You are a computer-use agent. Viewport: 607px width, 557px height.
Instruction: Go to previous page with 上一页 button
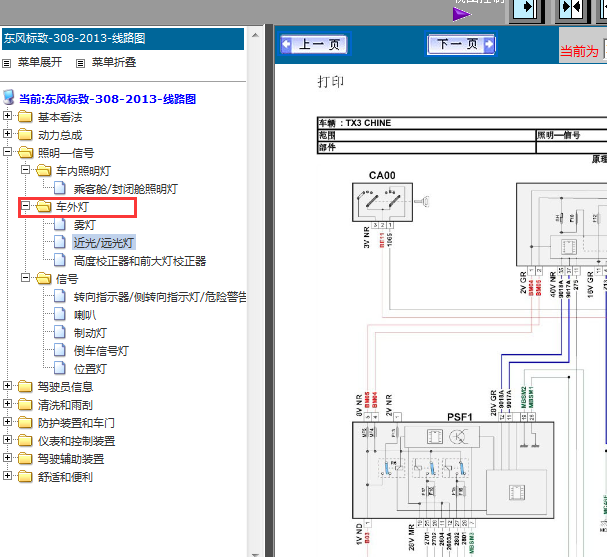click(314, 44)
